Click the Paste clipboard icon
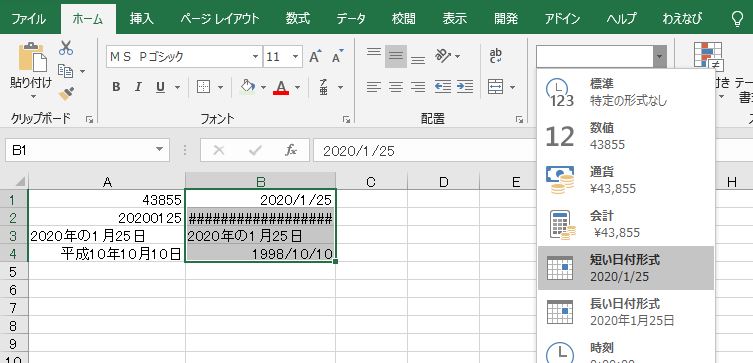The height and width of the screenshot is (363, 753). (x=32, y=58)
